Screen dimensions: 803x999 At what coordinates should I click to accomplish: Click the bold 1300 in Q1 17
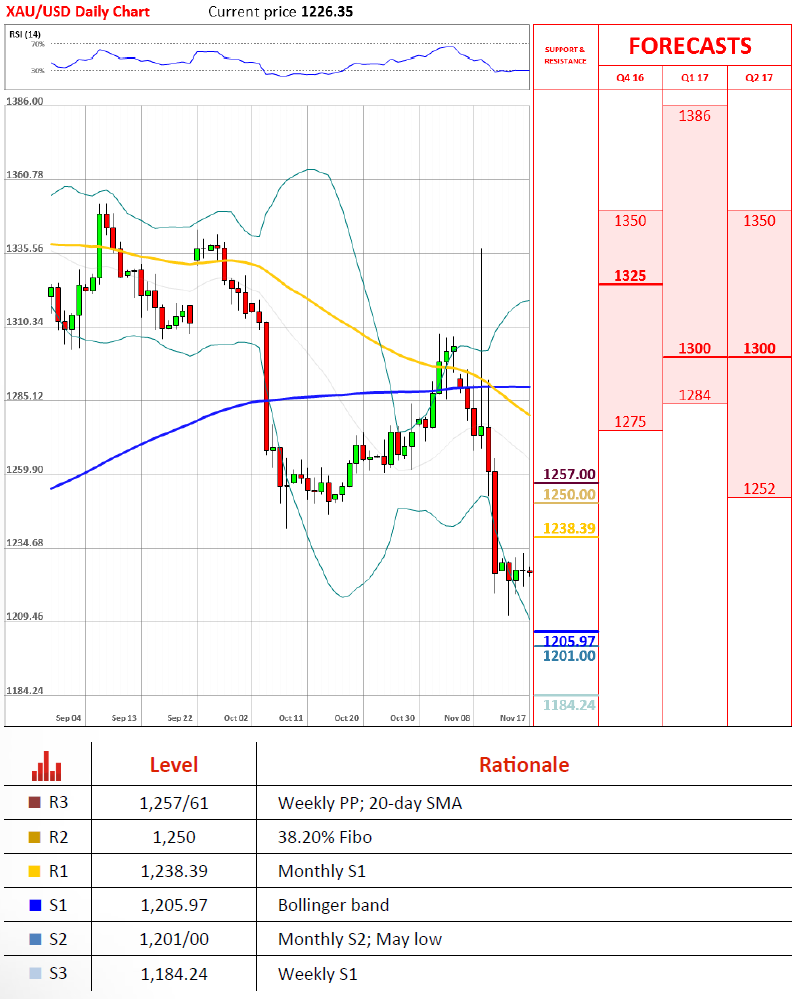[695, 349]
